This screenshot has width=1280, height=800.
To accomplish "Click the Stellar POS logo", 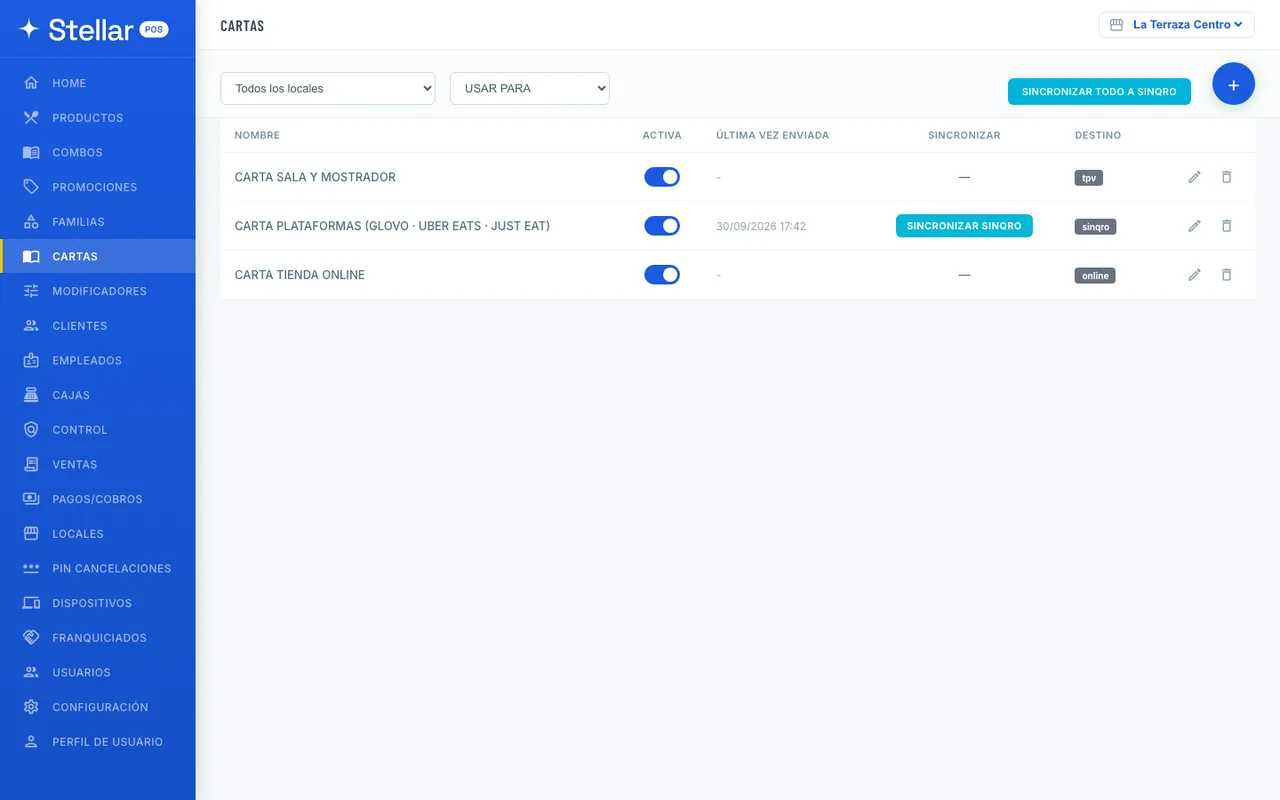I will point(93,29).
